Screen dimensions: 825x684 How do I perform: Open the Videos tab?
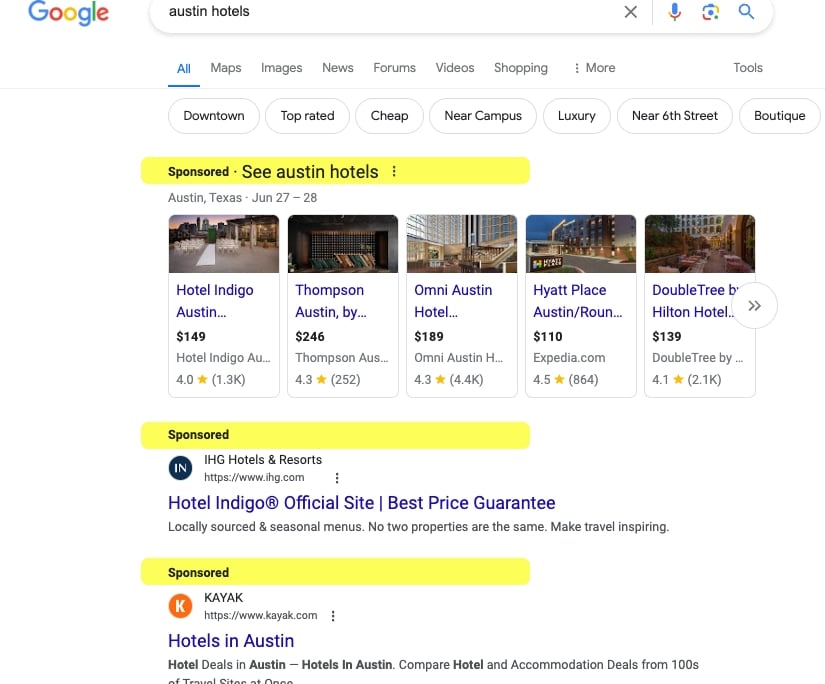pyautogui.click(x=455, y=68)
